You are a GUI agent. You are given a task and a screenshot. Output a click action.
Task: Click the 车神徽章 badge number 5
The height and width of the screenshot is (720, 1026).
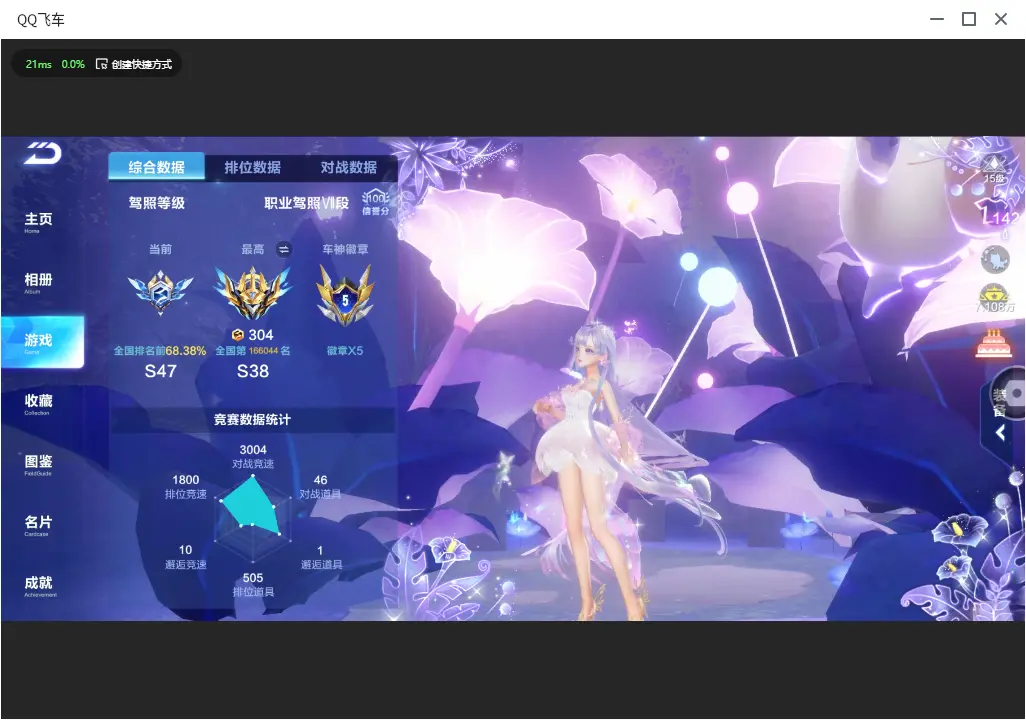pyautogui.click(x=345, y=295)
